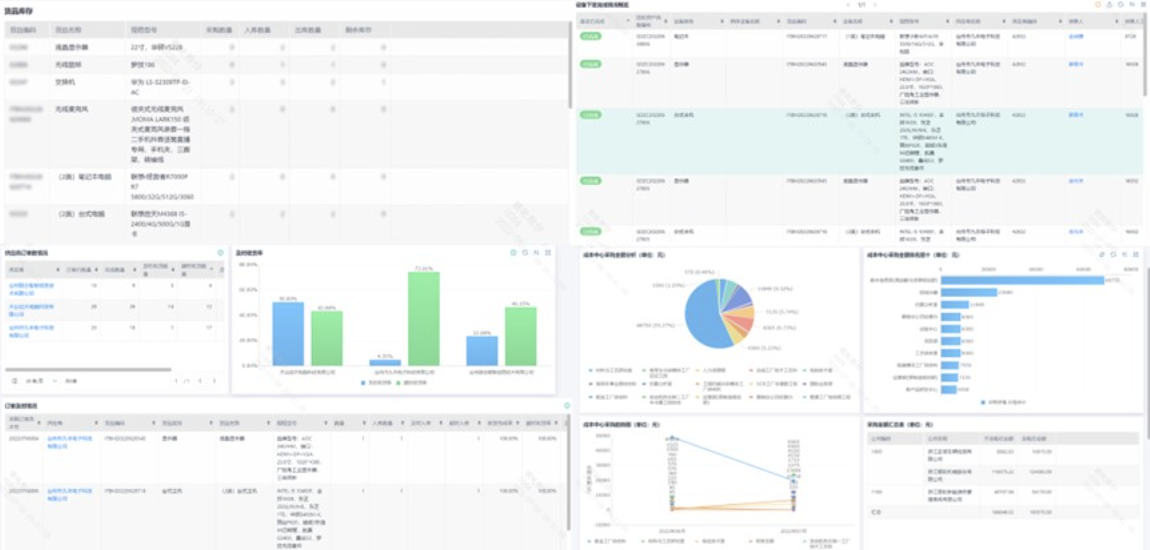Go to next page in supplier orders pagination
This screenshot has height=550, width=1150.
pos(213,381)
